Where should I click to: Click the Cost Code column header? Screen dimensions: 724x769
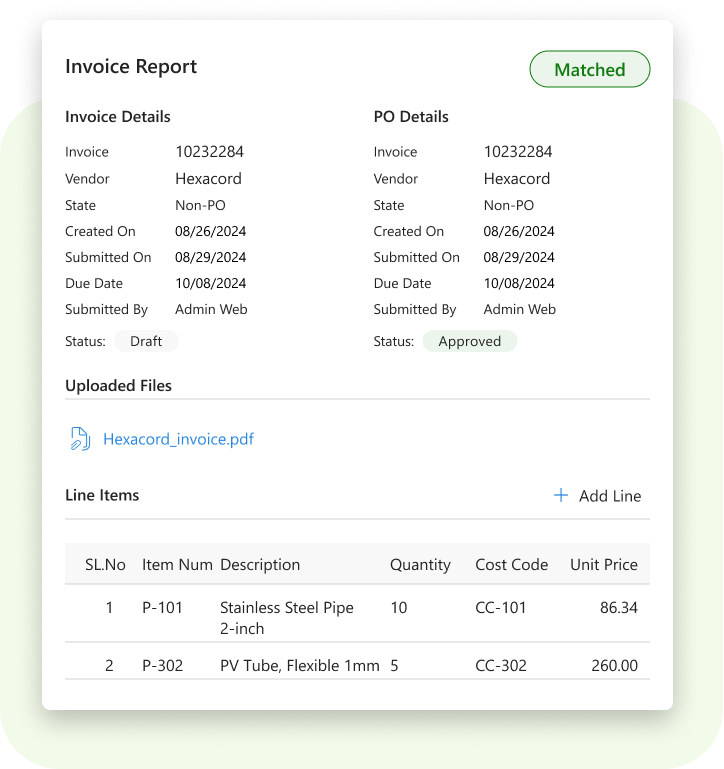click(511, 565)
